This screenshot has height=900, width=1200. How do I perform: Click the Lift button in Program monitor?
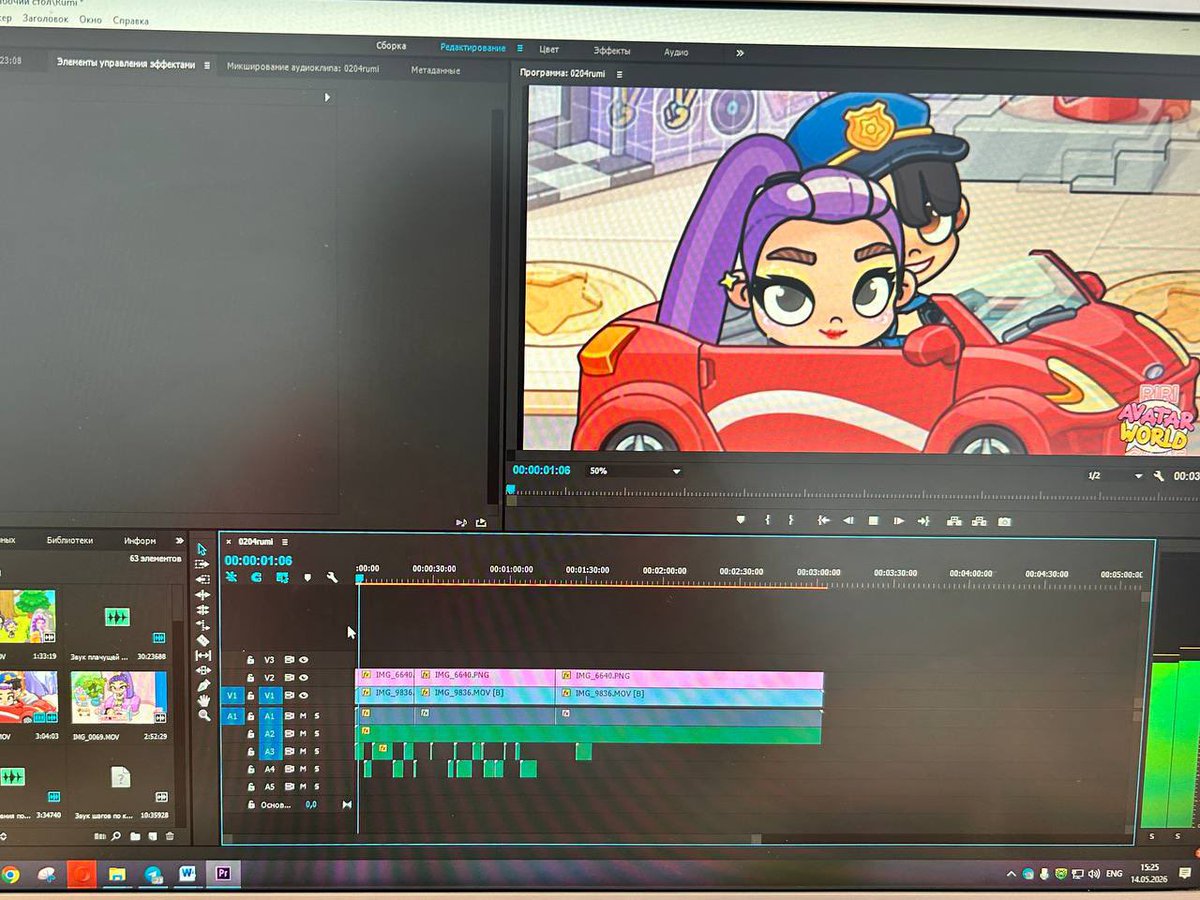(954, 521)
